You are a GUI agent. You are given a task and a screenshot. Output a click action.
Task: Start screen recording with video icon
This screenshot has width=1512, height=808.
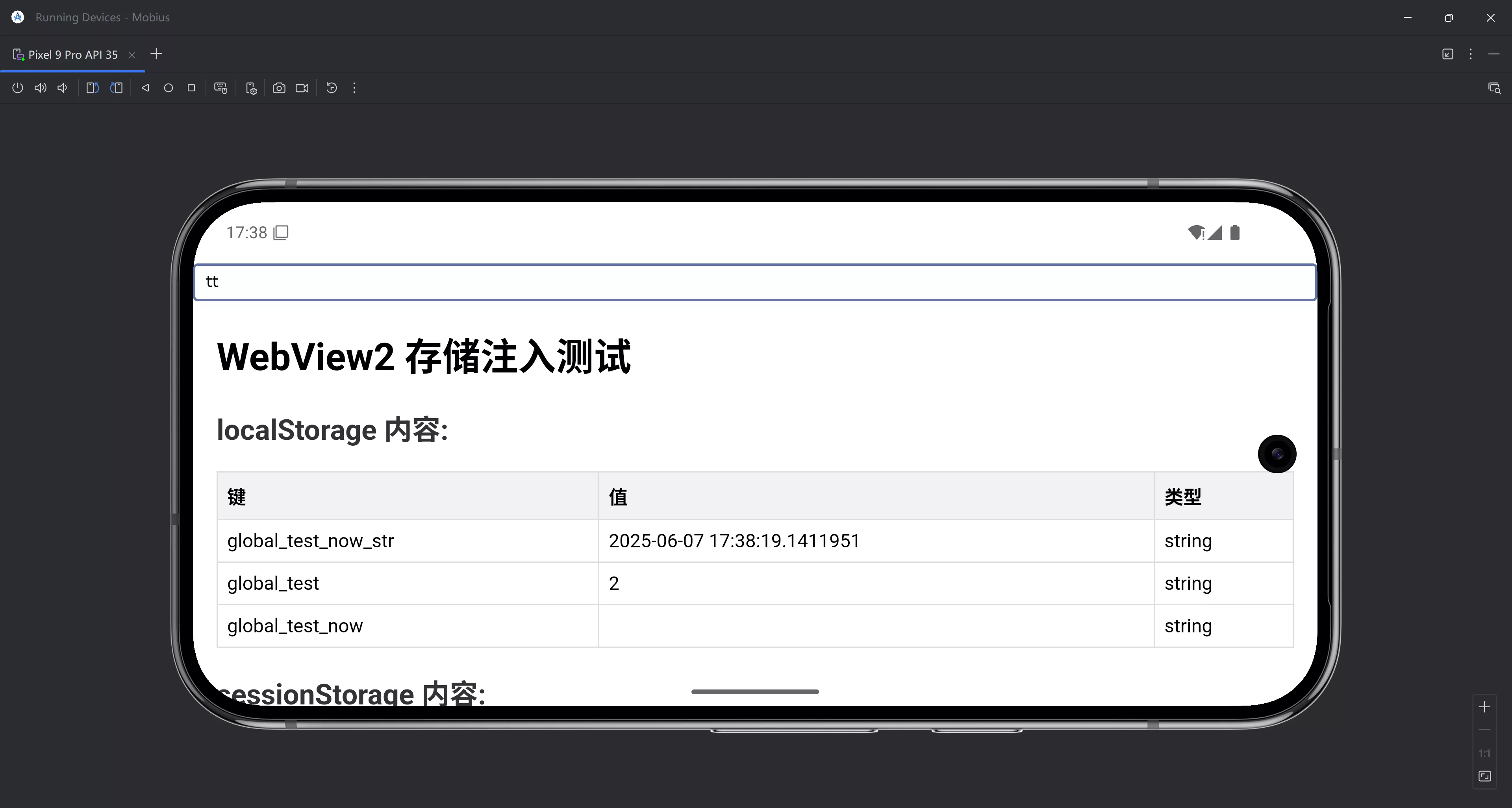302,88
